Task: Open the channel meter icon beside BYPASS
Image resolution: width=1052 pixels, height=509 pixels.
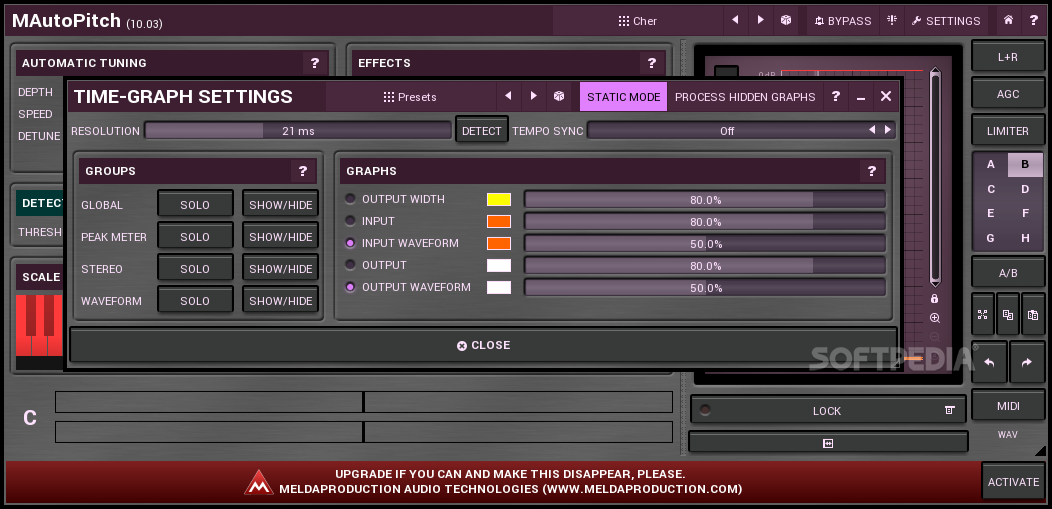Action: [892, 20]
